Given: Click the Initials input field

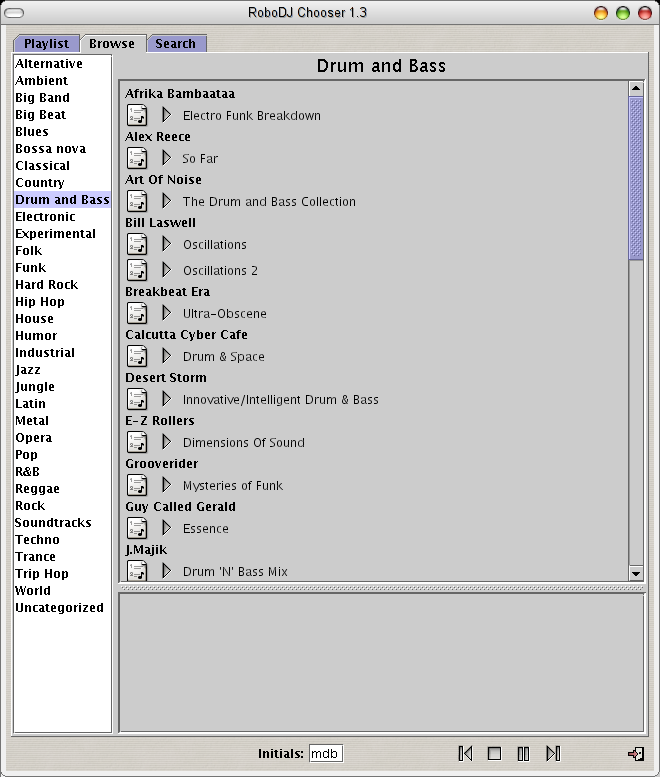Looking at the screenshot, I should click(325, 753).
